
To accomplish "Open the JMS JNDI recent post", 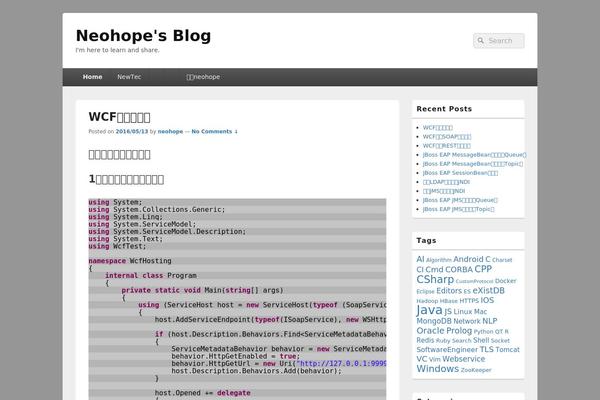I will pos(443,191).
